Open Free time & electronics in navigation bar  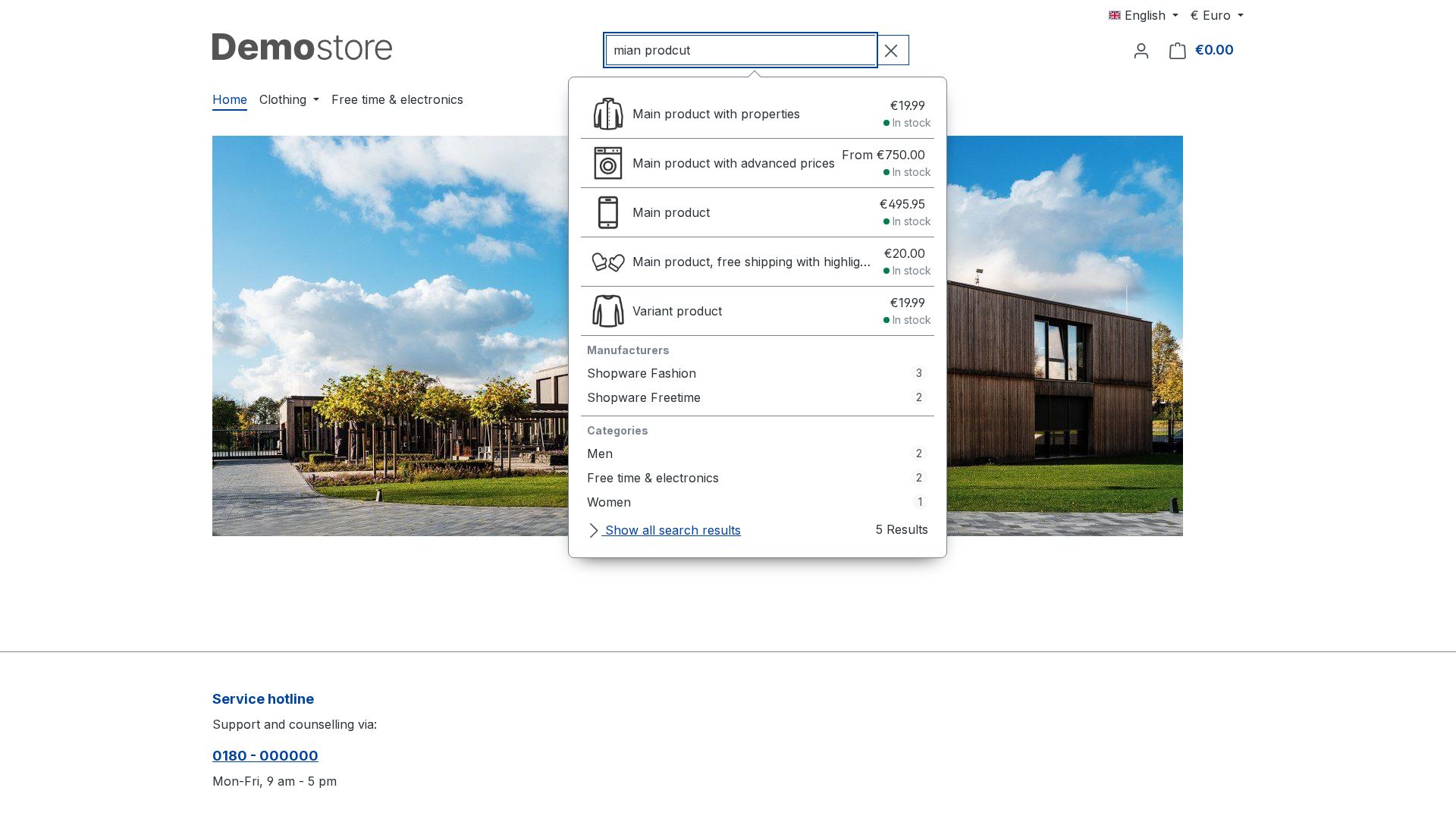pyautogui.click(x=397, y=99)
